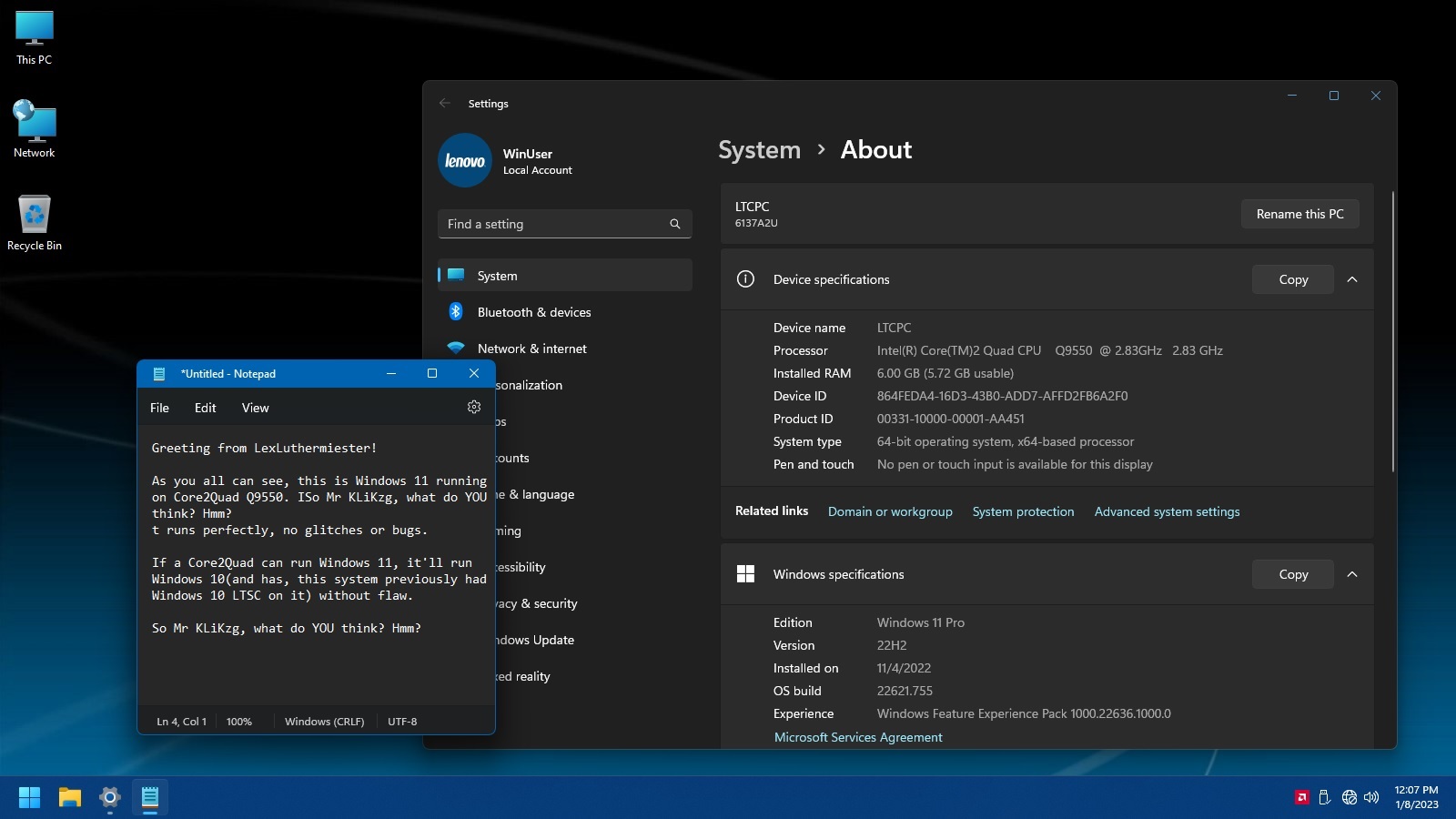The width and height of the screenshot is (1456, 819).
Task: Click the System monitor icon in sidebar
Action: tap(456, 275)
